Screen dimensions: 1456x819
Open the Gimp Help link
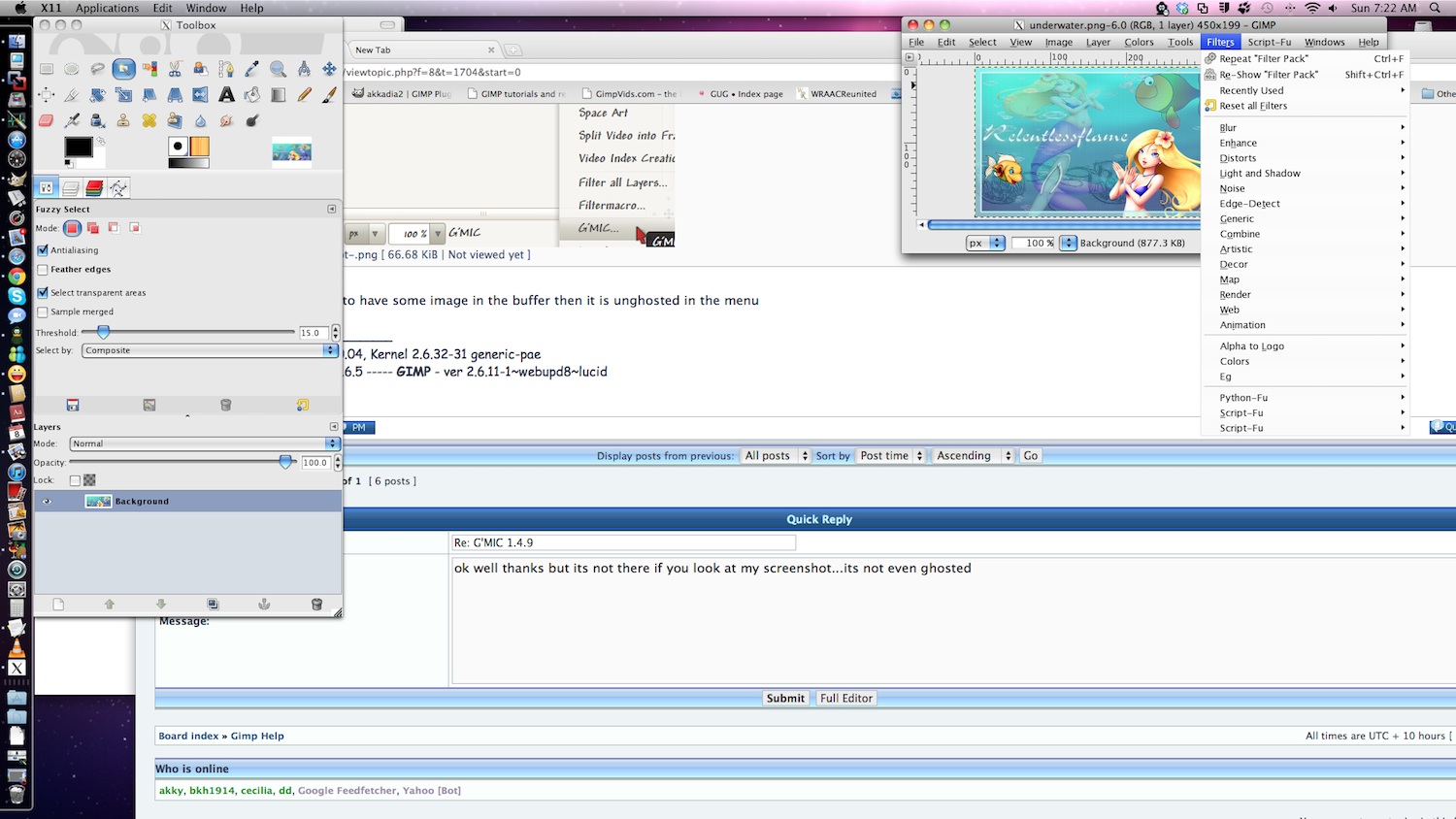click(x=257, y=736)
